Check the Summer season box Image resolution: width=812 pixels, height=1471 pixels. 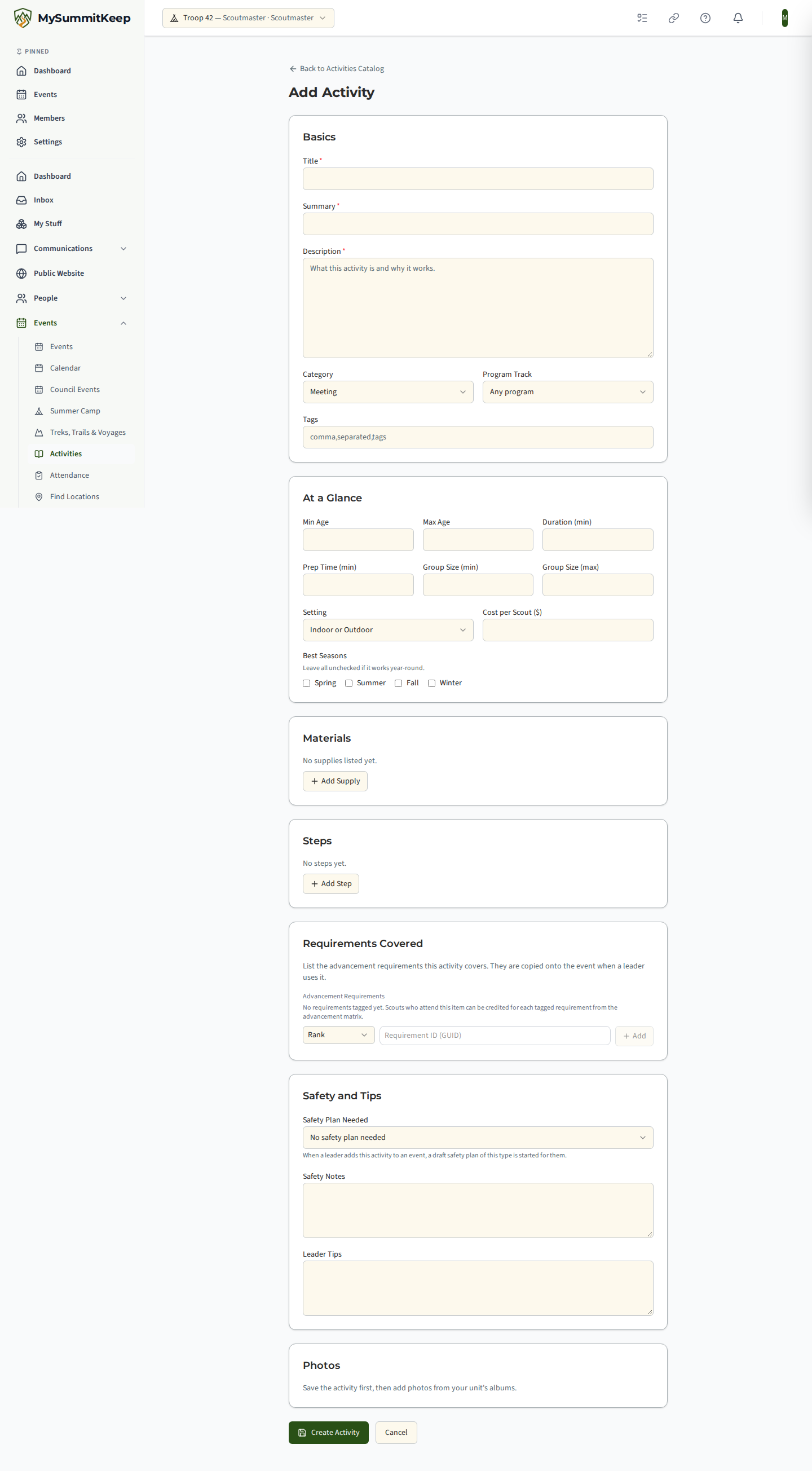349,684
